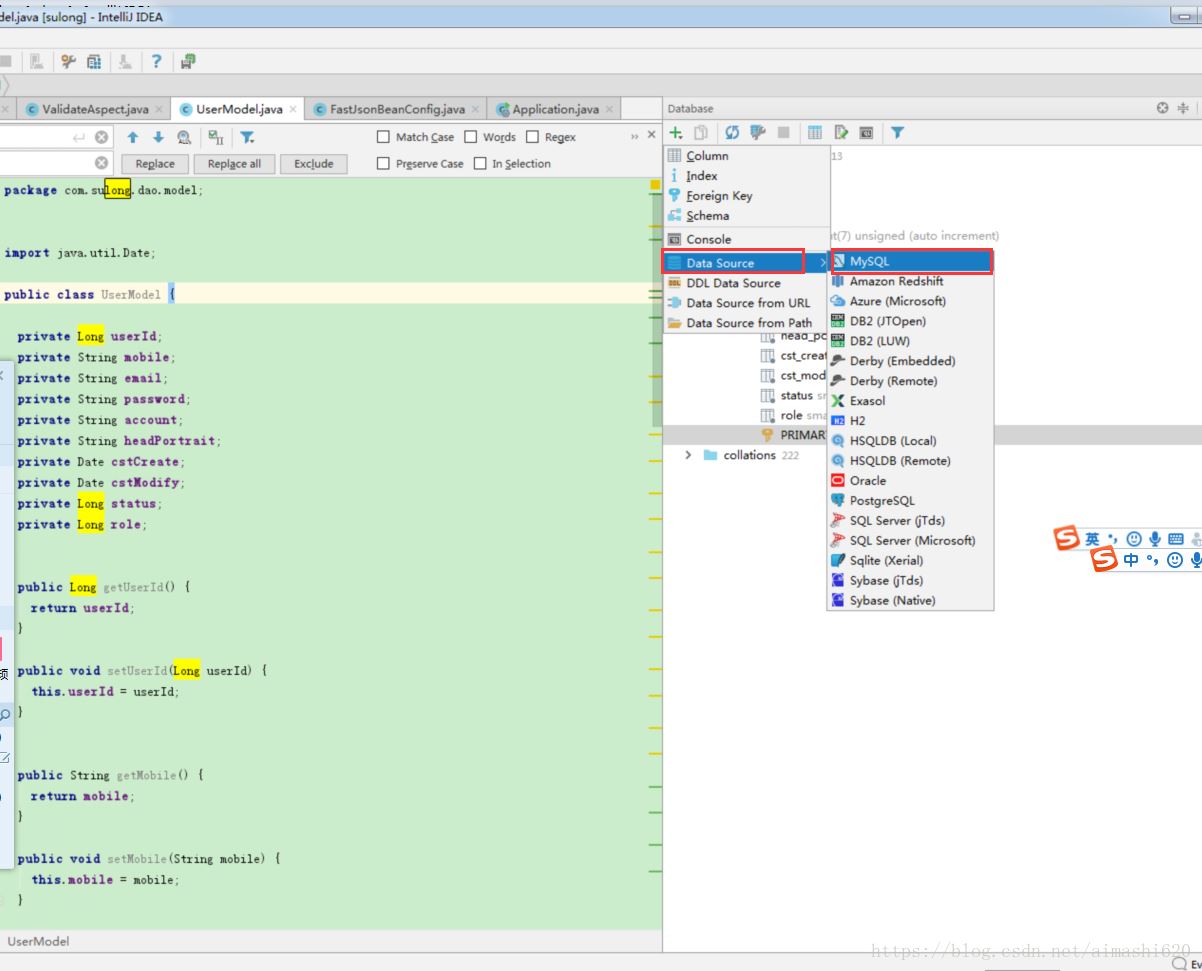Click the refresh icon in Database toolbar
This screenshot has height=971, width=1202.
(732, 132)
